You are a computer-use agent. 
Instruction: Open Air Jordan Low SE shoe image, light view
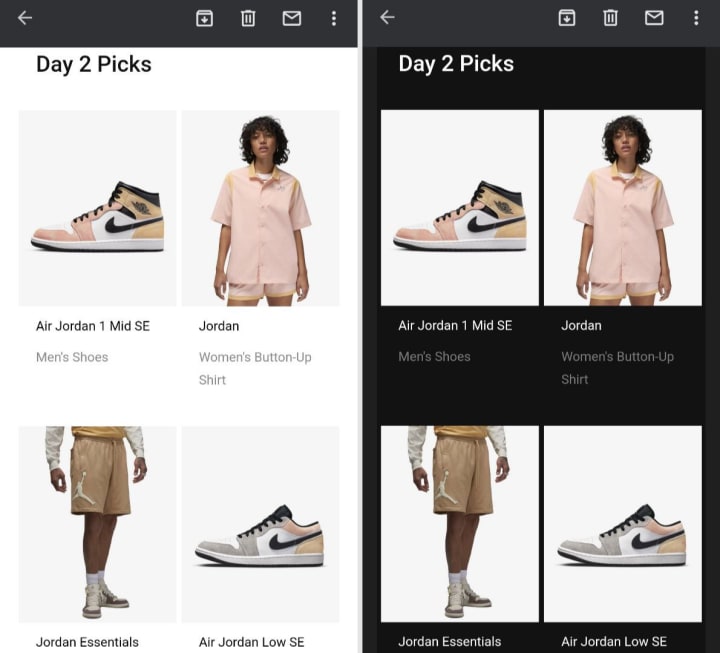(260, 524)
